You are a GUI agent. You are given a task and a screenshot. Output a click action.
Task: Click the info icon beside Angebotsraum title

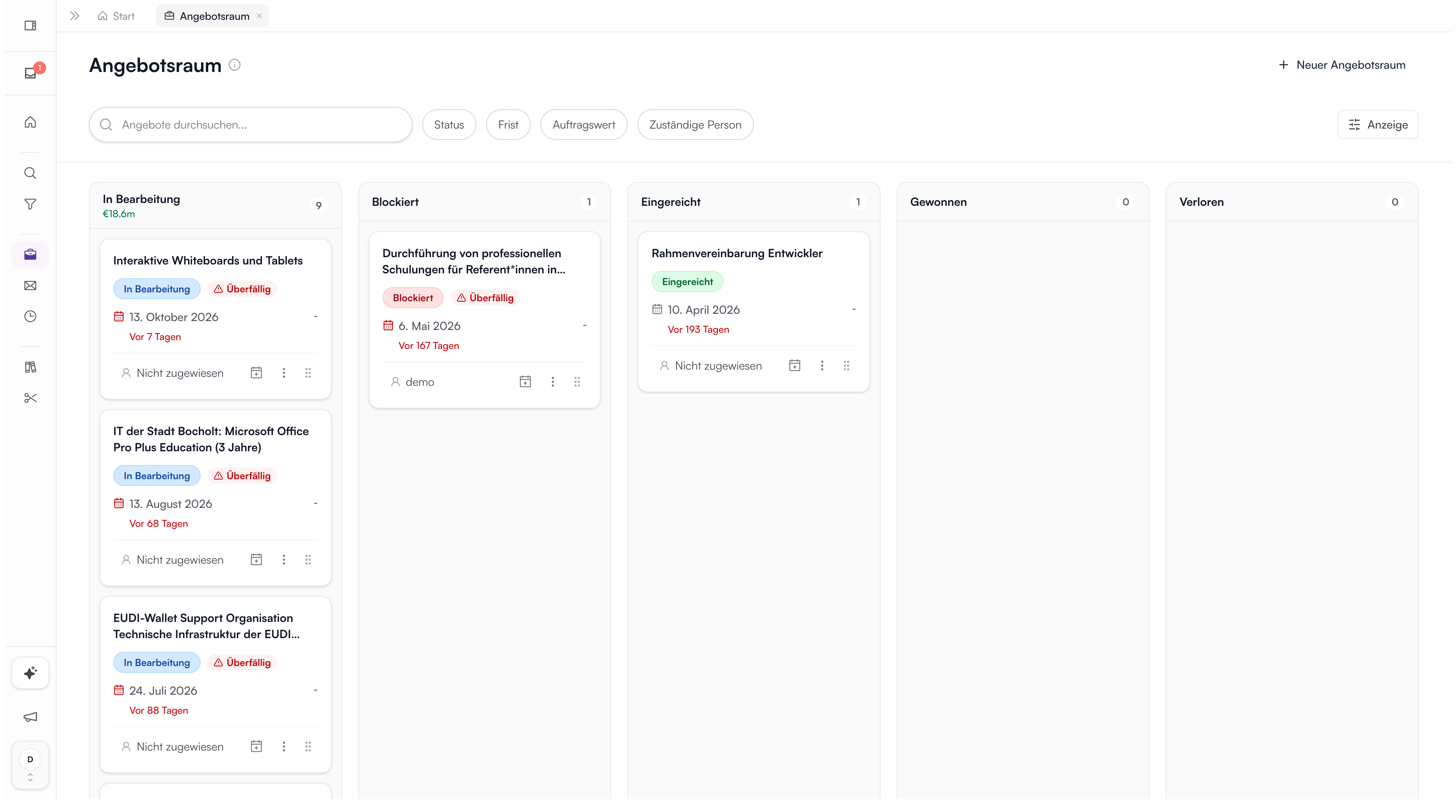(235, 65)
